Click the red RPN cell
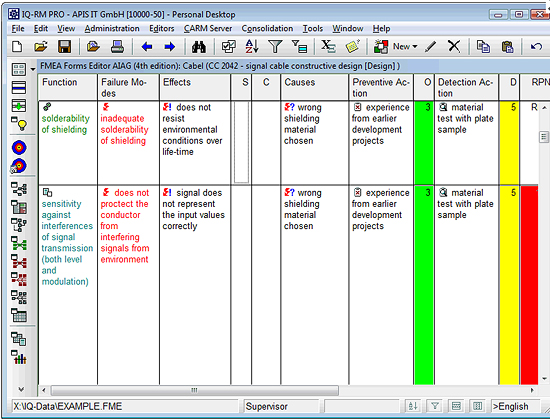 click(x=529, y=285)
